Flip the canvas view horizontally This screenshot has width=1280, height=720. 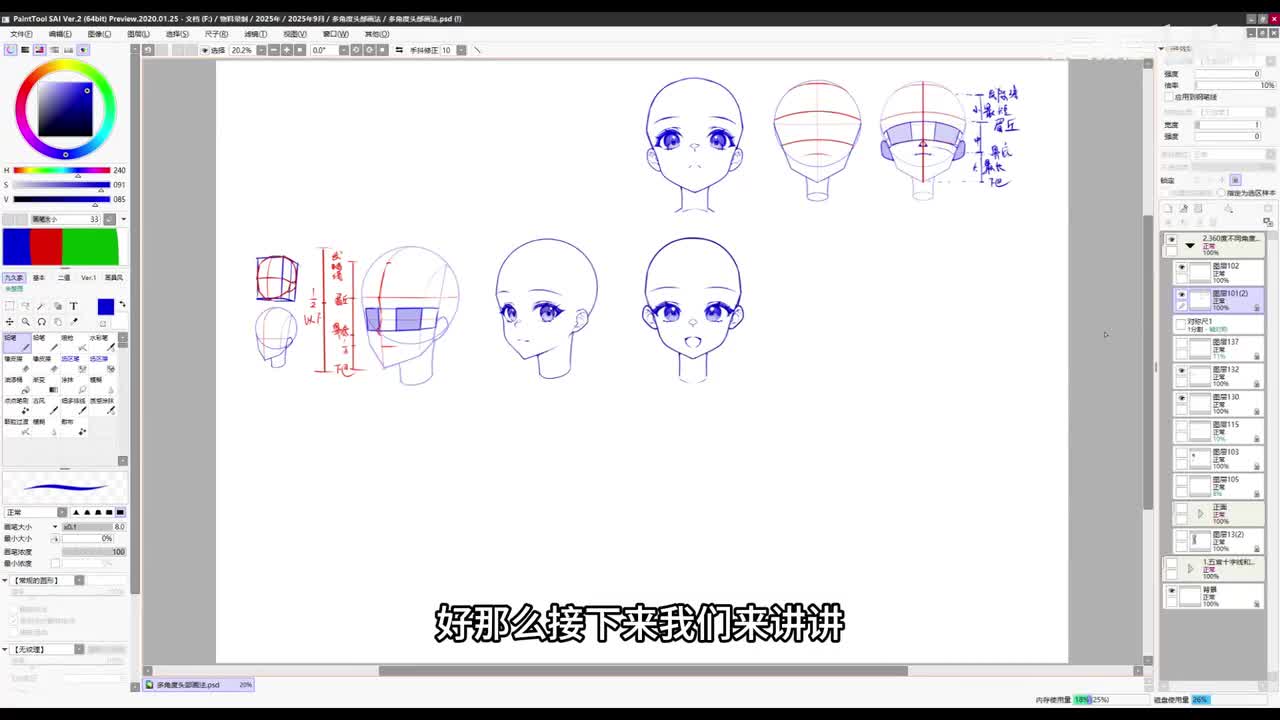point(399,50)
